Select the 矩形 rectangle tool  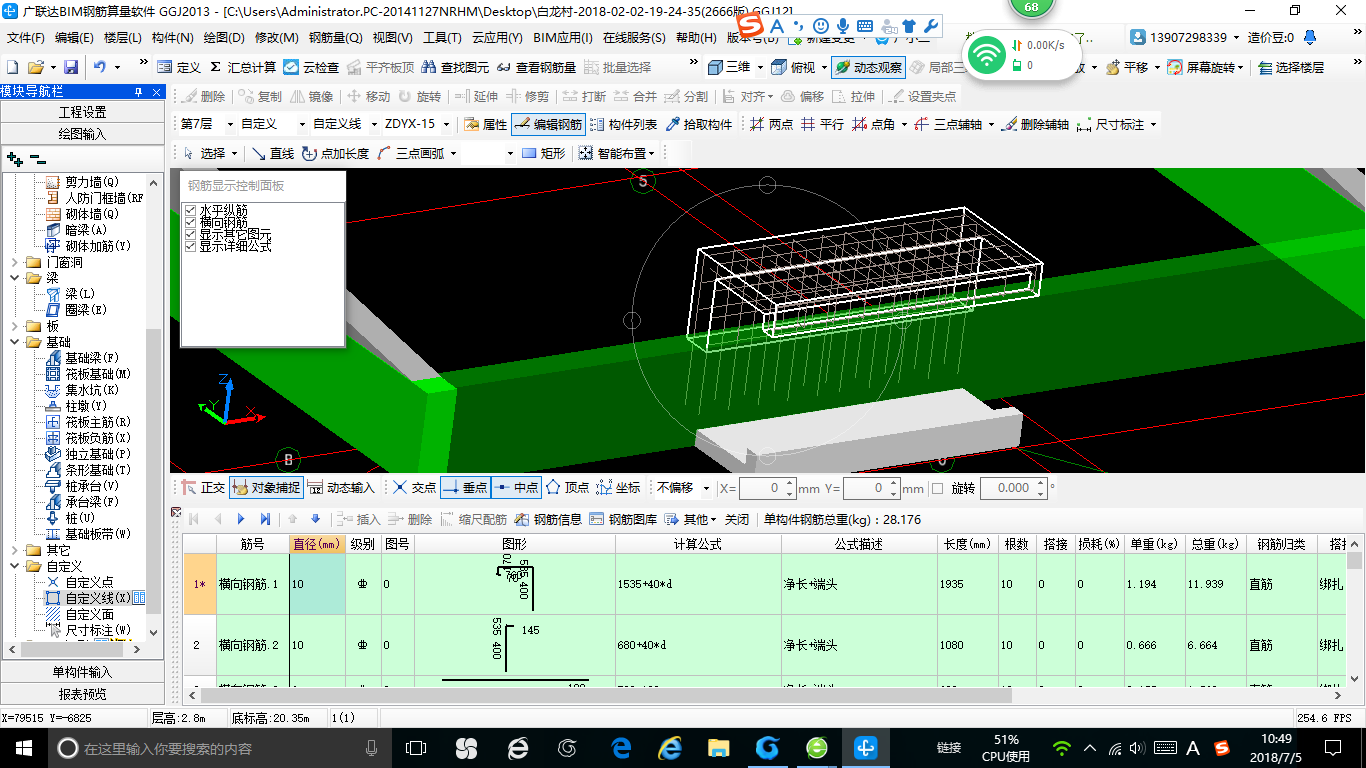543,153
